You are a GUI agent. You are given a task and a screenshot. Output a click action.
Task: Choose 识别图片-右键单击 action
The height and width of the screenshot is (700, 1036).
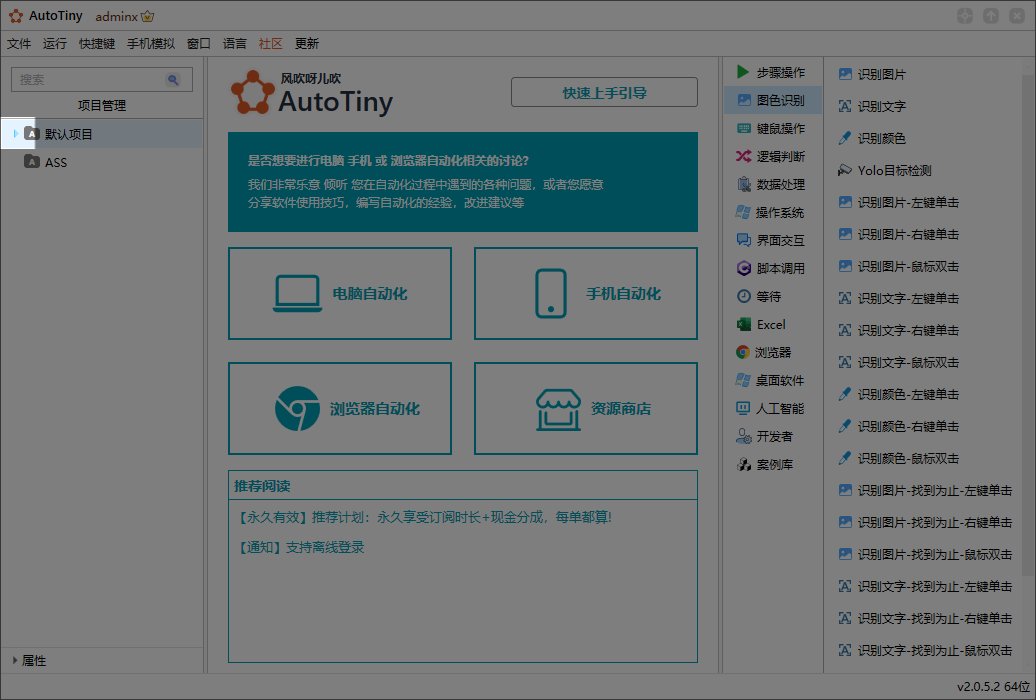point(899,234)
